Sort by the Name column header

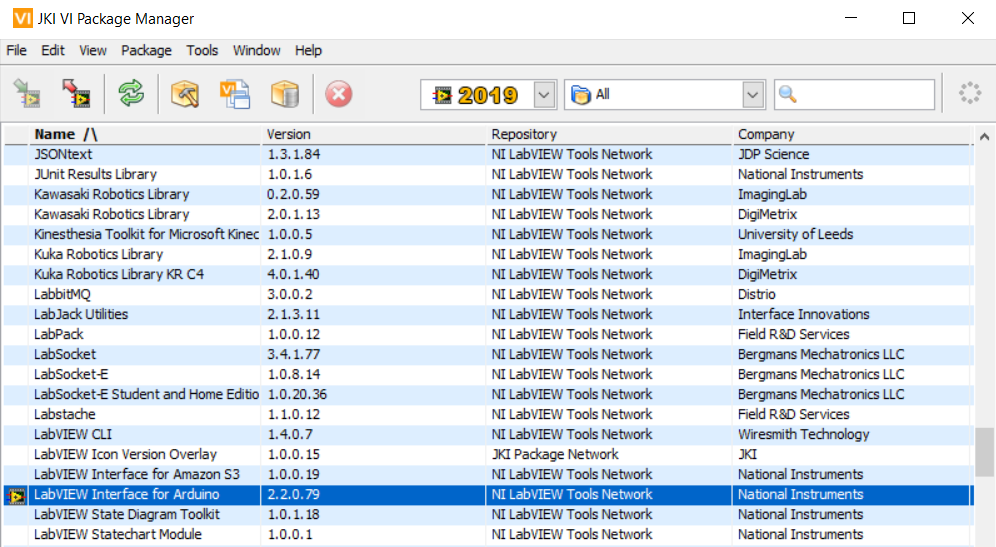click(145, 134)
